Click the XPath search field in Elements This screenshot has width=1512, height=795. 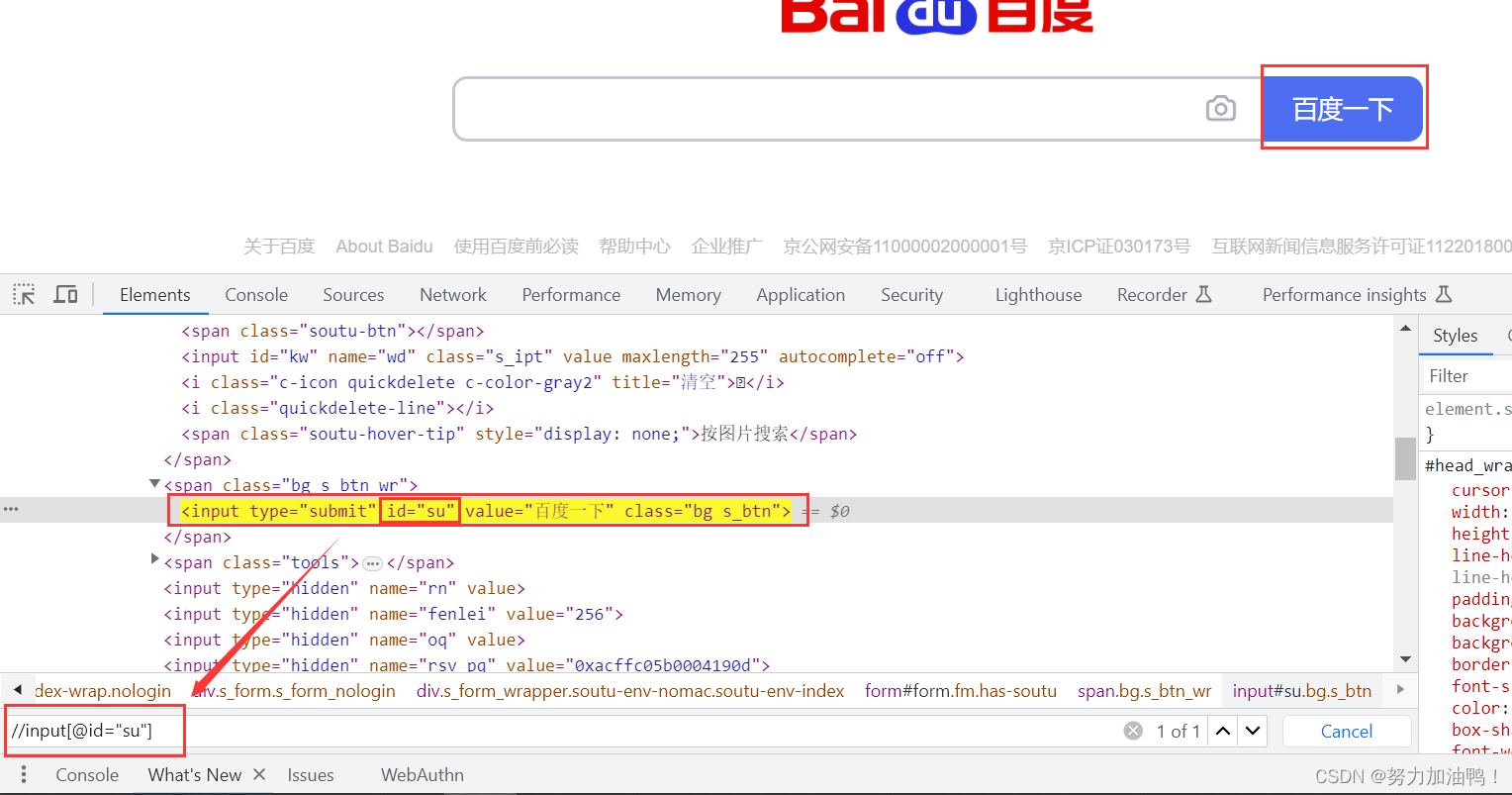(x=564, y=732)
